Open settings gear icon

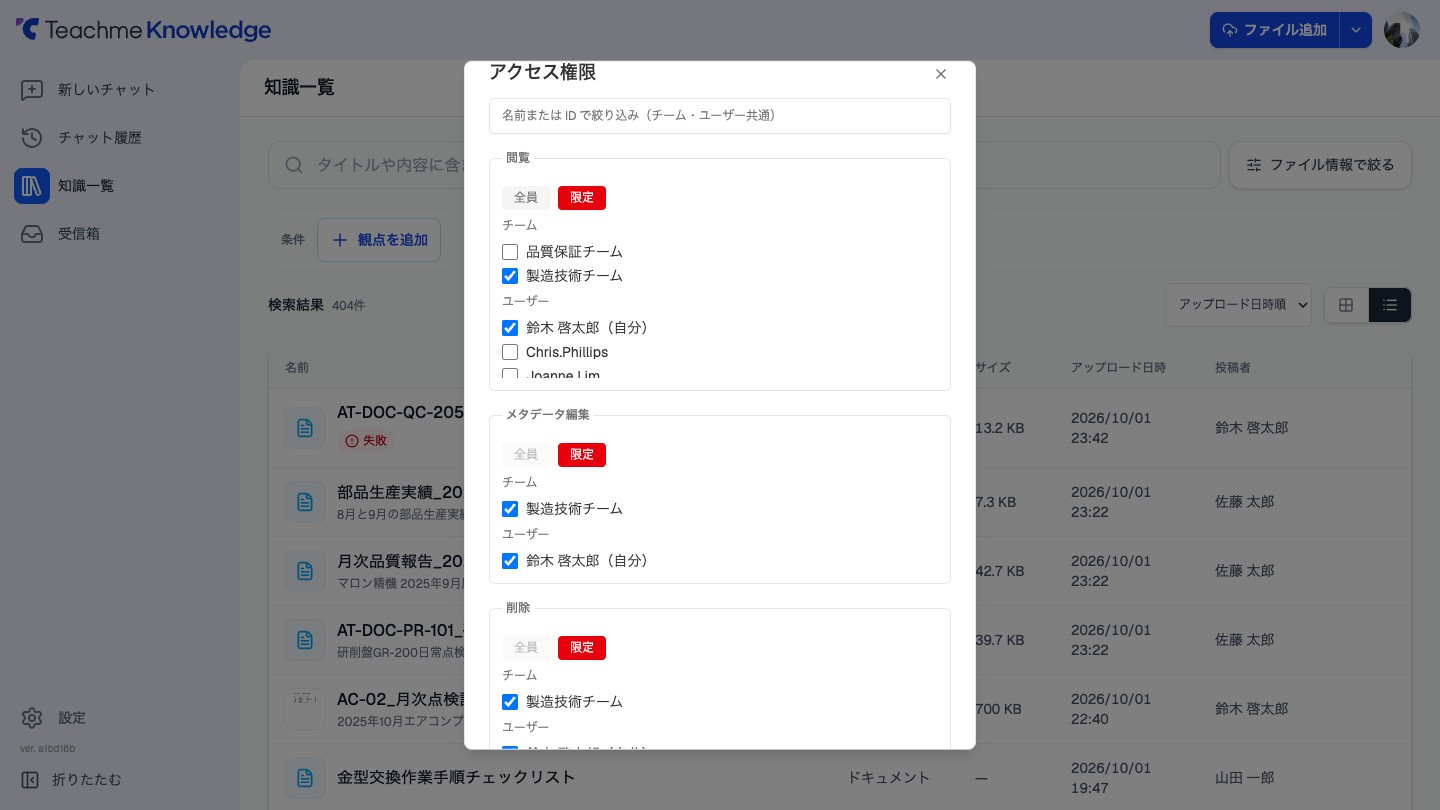pos(32,718)
